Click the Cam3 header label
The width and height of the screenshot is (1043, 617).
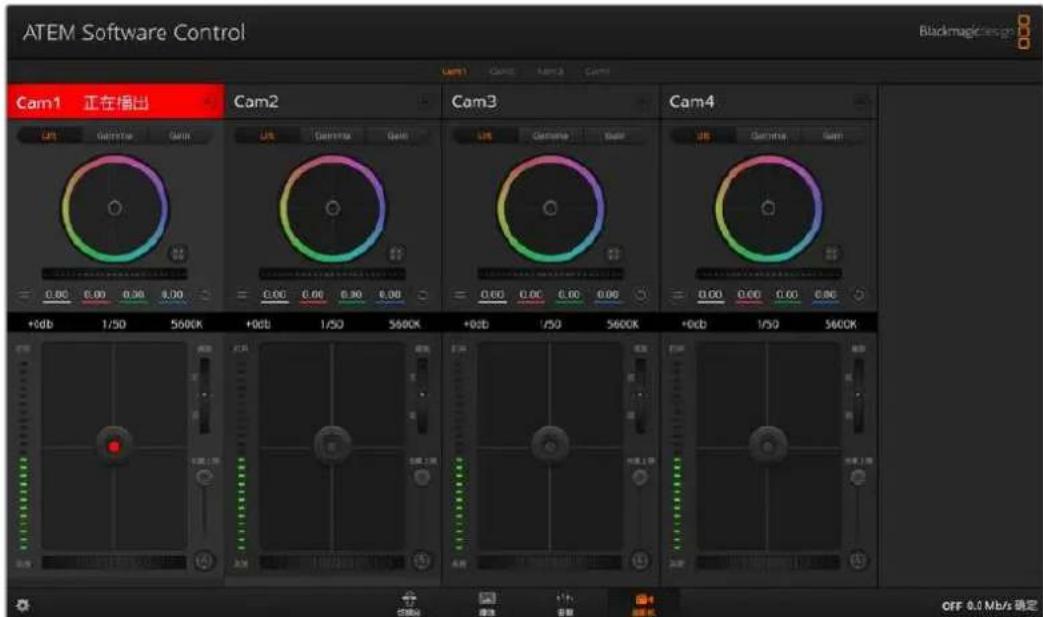(474, 102)
